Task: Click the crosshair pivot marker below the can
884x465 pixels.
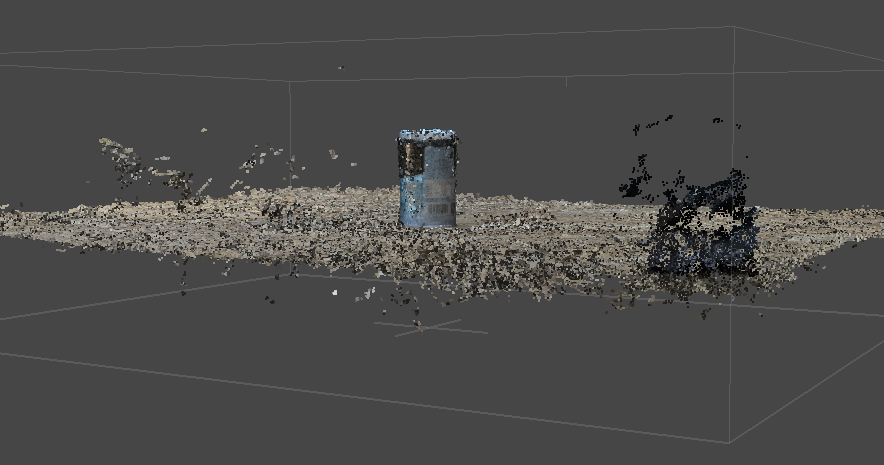Action: coord(431,327)
